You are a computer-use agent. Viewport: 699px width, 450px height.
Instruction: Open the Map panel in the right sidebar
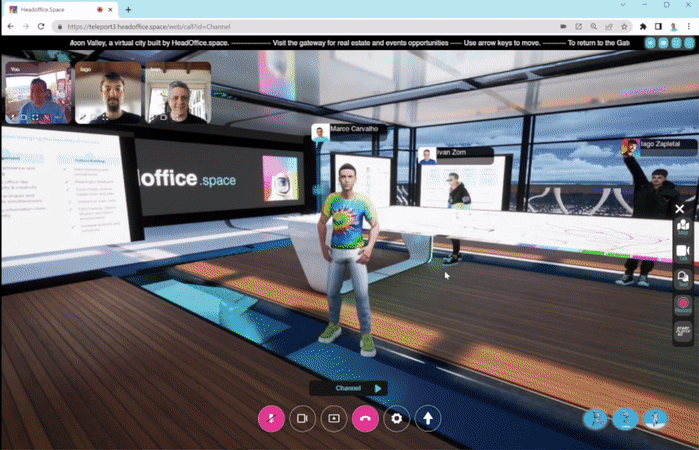click(683, 227)
